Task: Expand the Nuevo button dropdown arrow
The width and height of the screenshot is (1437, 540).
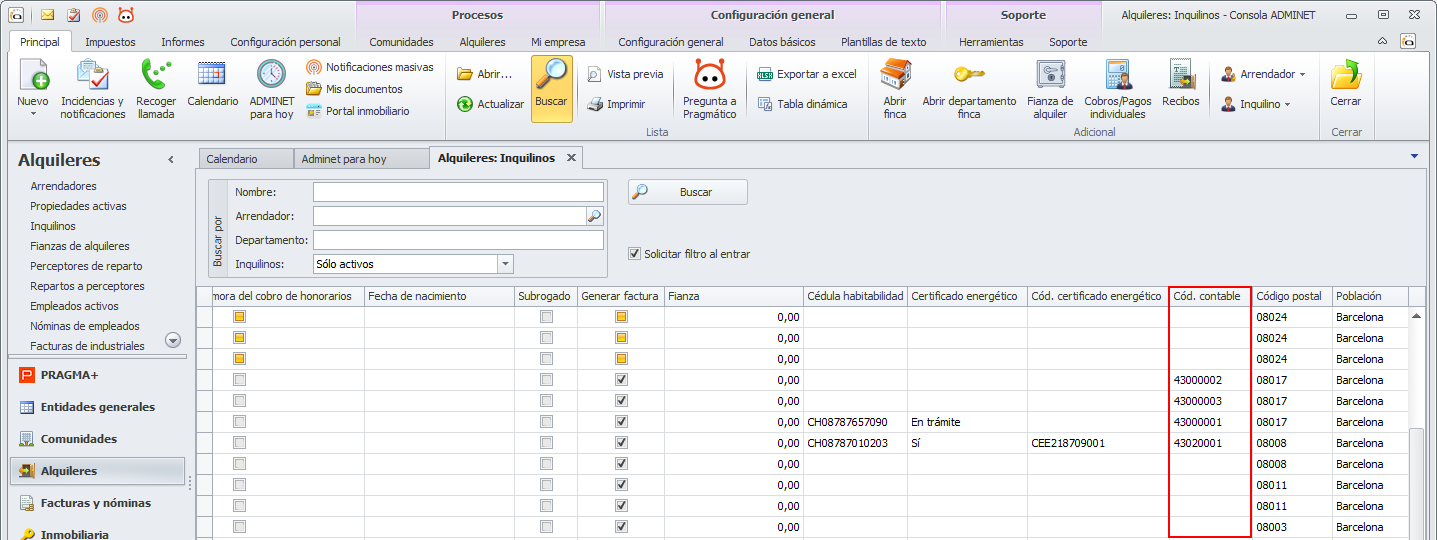Action: [x=33, y=115]
